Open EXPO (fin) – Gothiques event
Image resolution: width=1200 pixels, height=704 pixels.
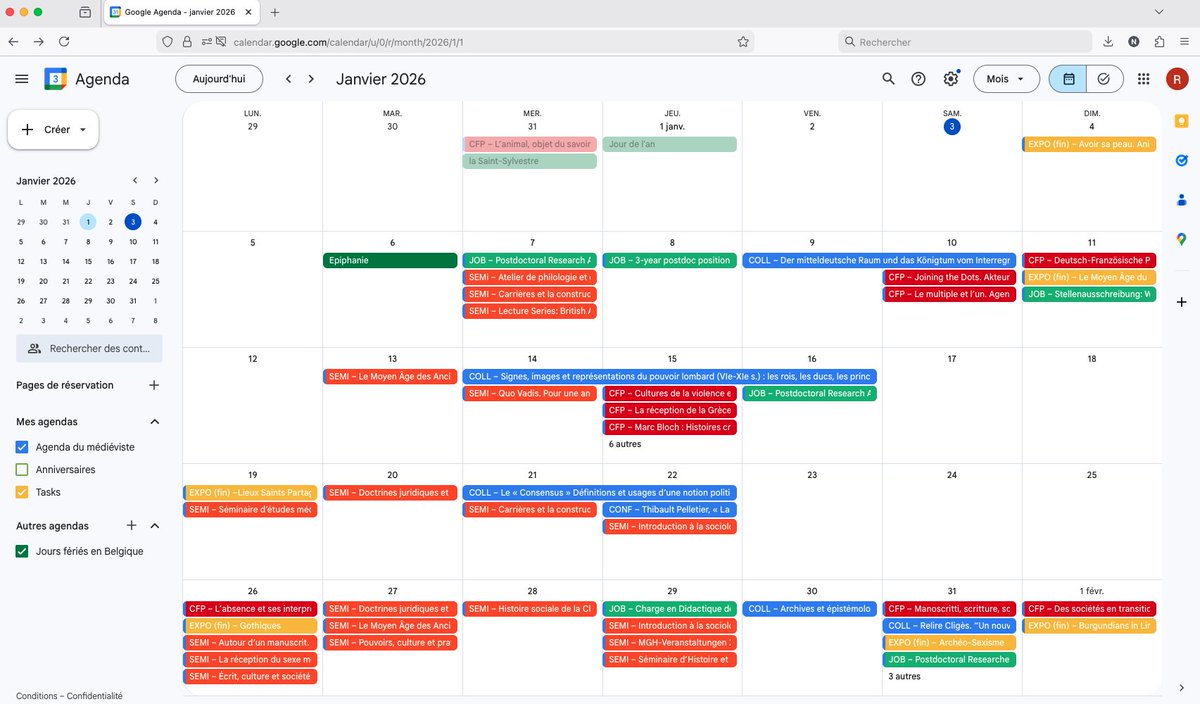pos(250,626)
